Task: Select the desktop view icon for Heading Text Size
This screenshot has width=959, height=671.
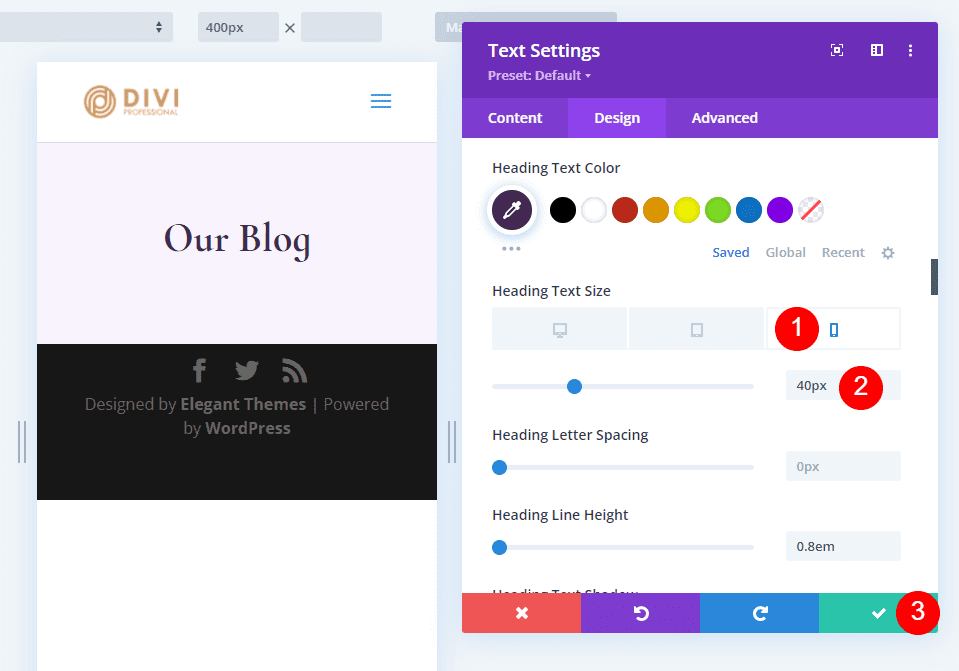Action: pos(559,328)
